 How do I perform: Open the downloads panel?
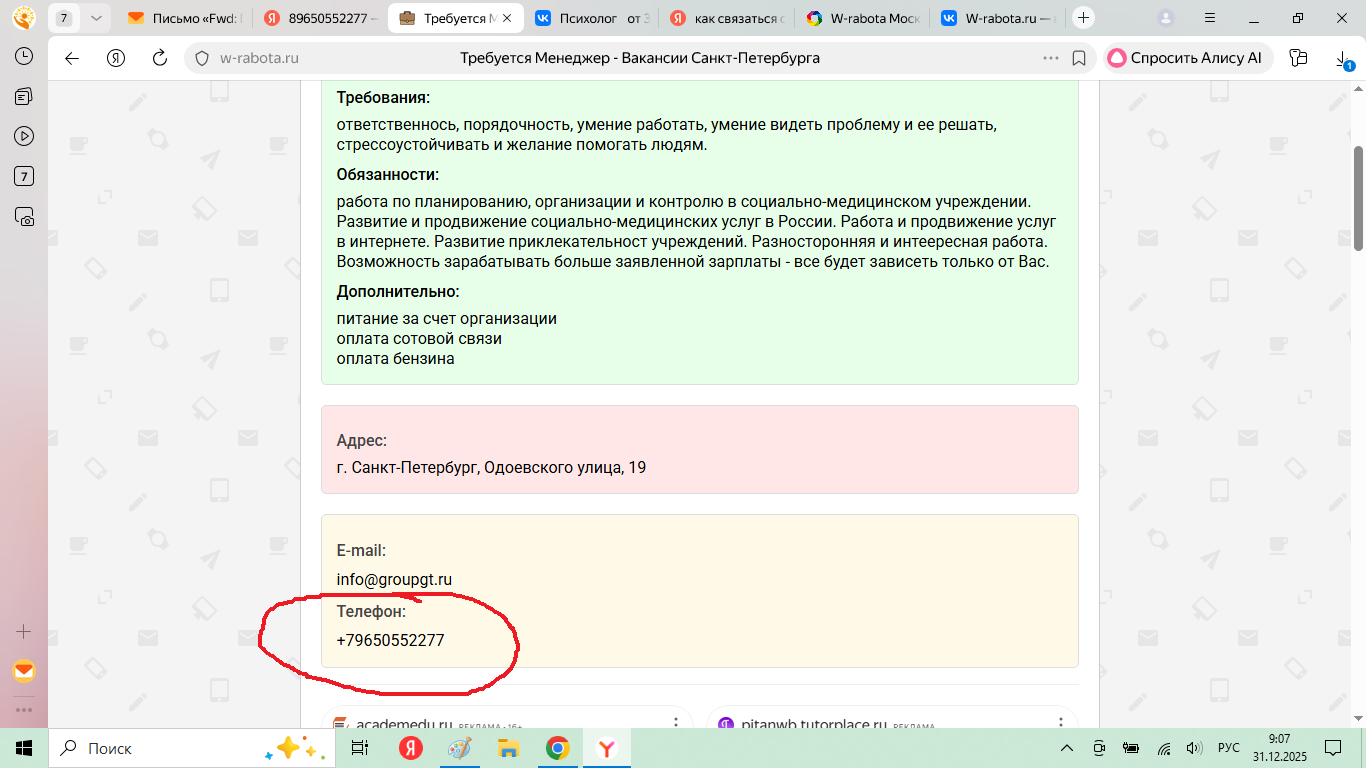tap(1342, 59)
